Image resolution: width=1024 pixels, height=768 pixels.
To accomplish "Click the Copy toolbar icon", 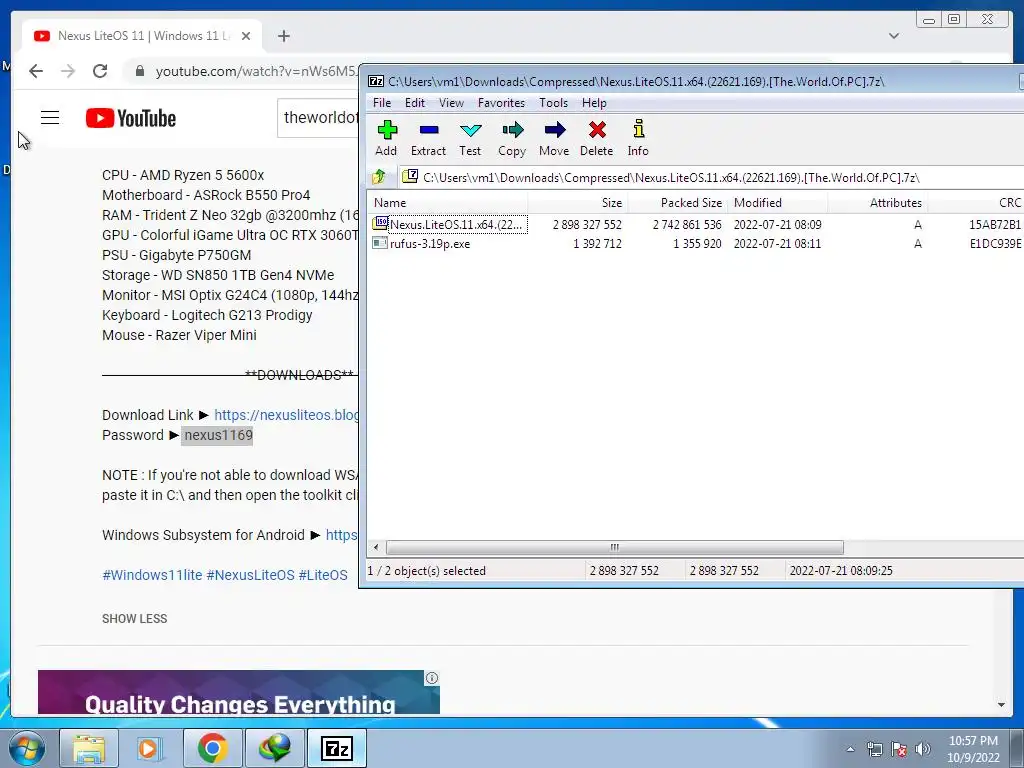I will [x=512, y=138].
